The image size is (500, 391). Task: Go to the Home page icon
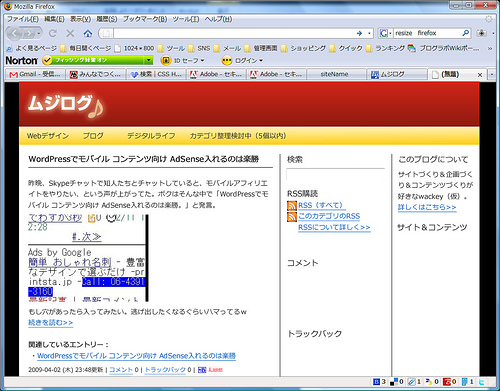pyautogui.click(x=88, y=33)
